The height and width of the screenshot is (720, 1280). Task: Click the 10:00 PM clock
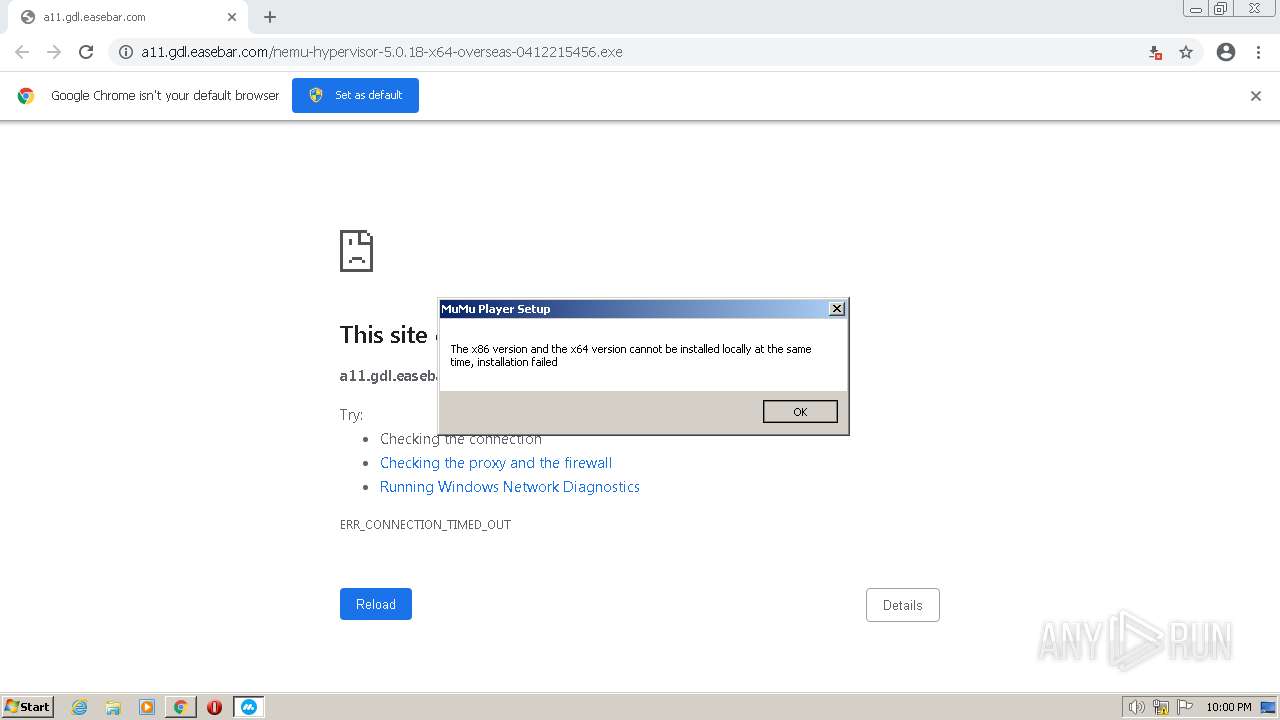click(x=1229, y=707)
